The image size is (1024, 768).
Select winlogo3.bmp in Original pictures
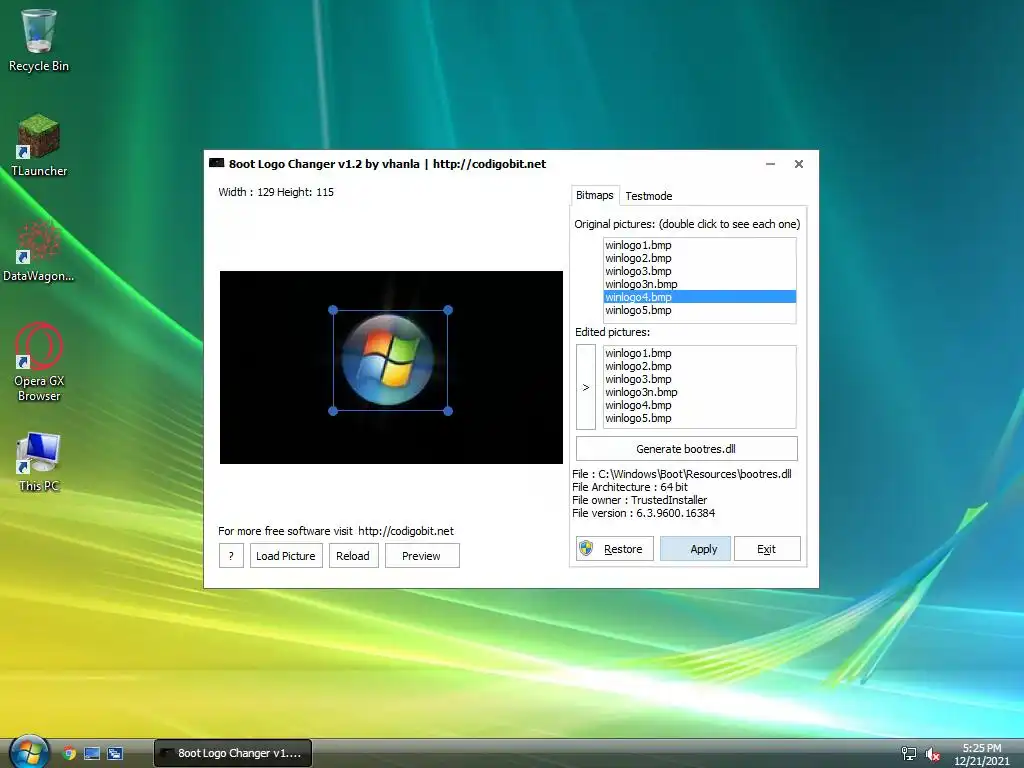(699, 271)
